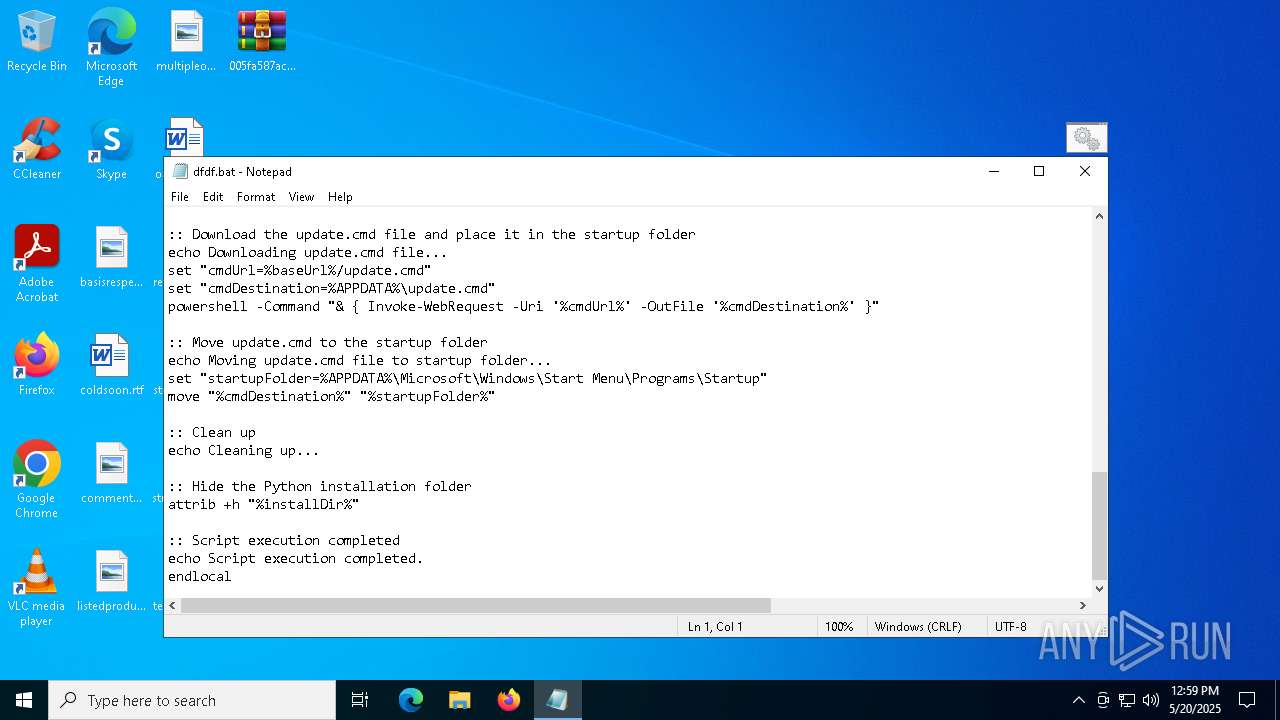
Task: Open the Recycle Bin desktop icon
Action: (x=37, y=42)
